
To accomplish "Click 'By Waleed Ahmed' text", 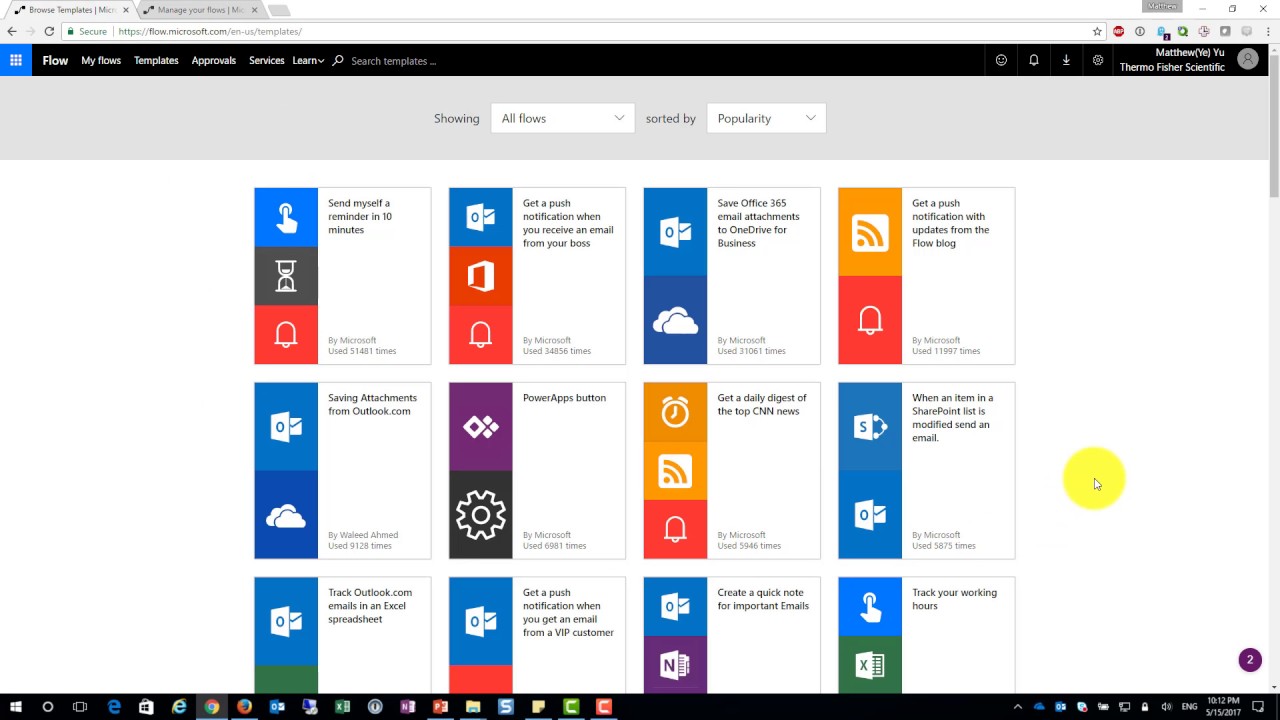I will coord(363,535).
